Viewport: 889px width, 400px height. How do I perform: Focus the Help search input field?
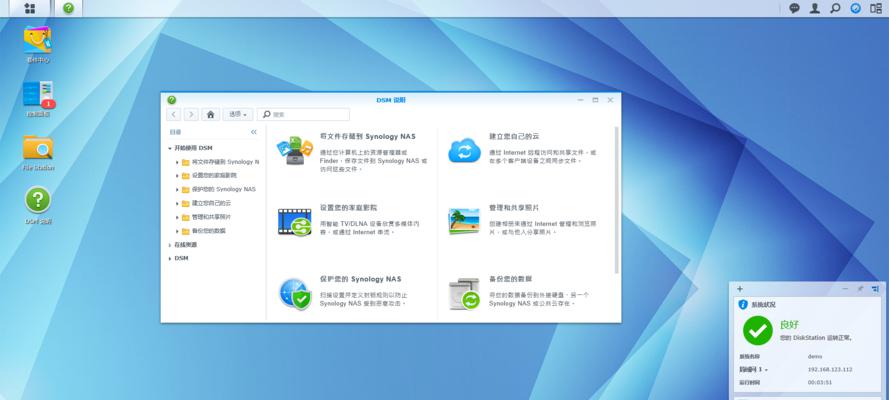tap(303, 114)
